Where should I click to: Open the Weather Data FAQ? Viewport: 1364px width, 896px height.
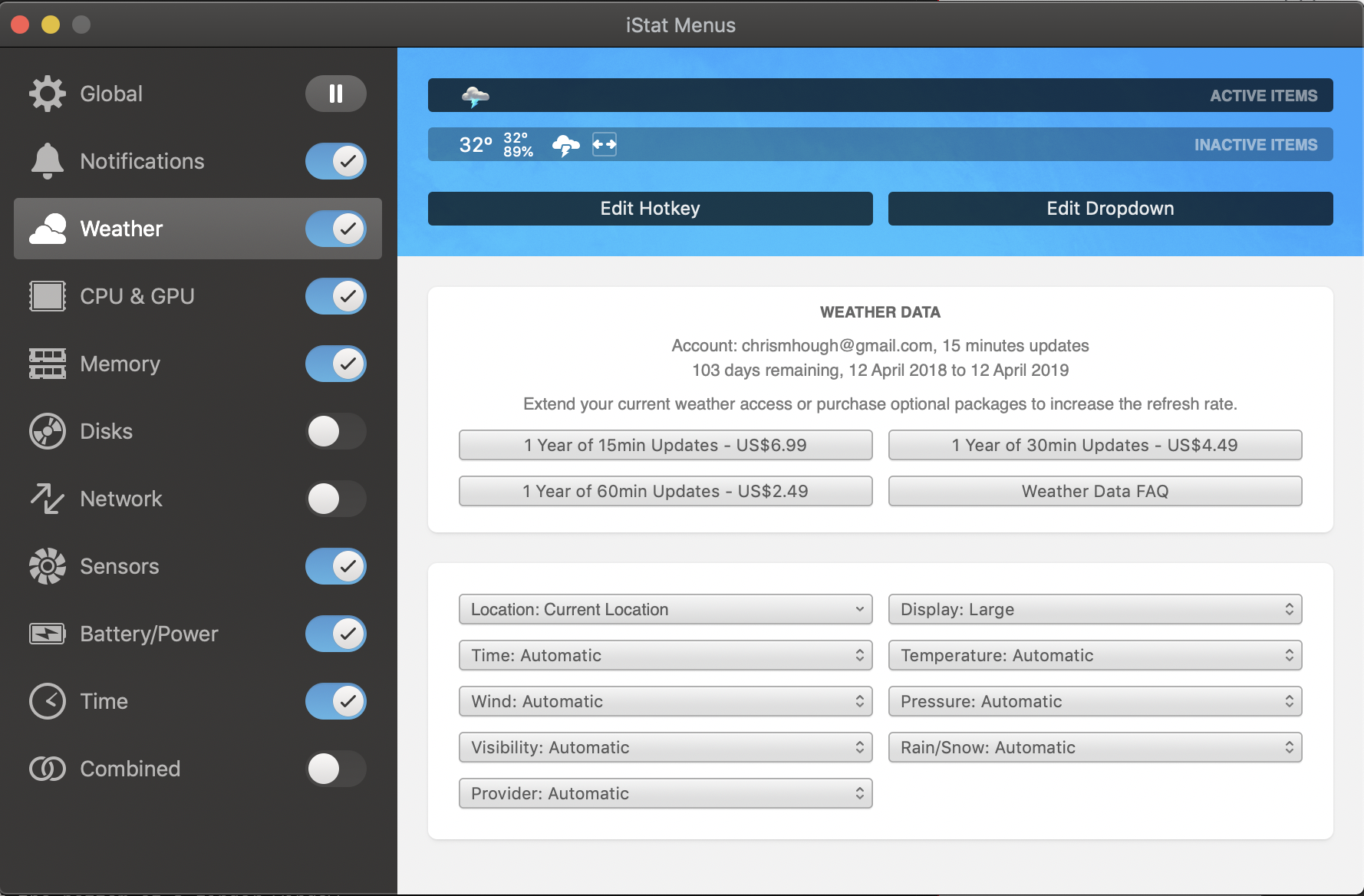pos(1095,491)
